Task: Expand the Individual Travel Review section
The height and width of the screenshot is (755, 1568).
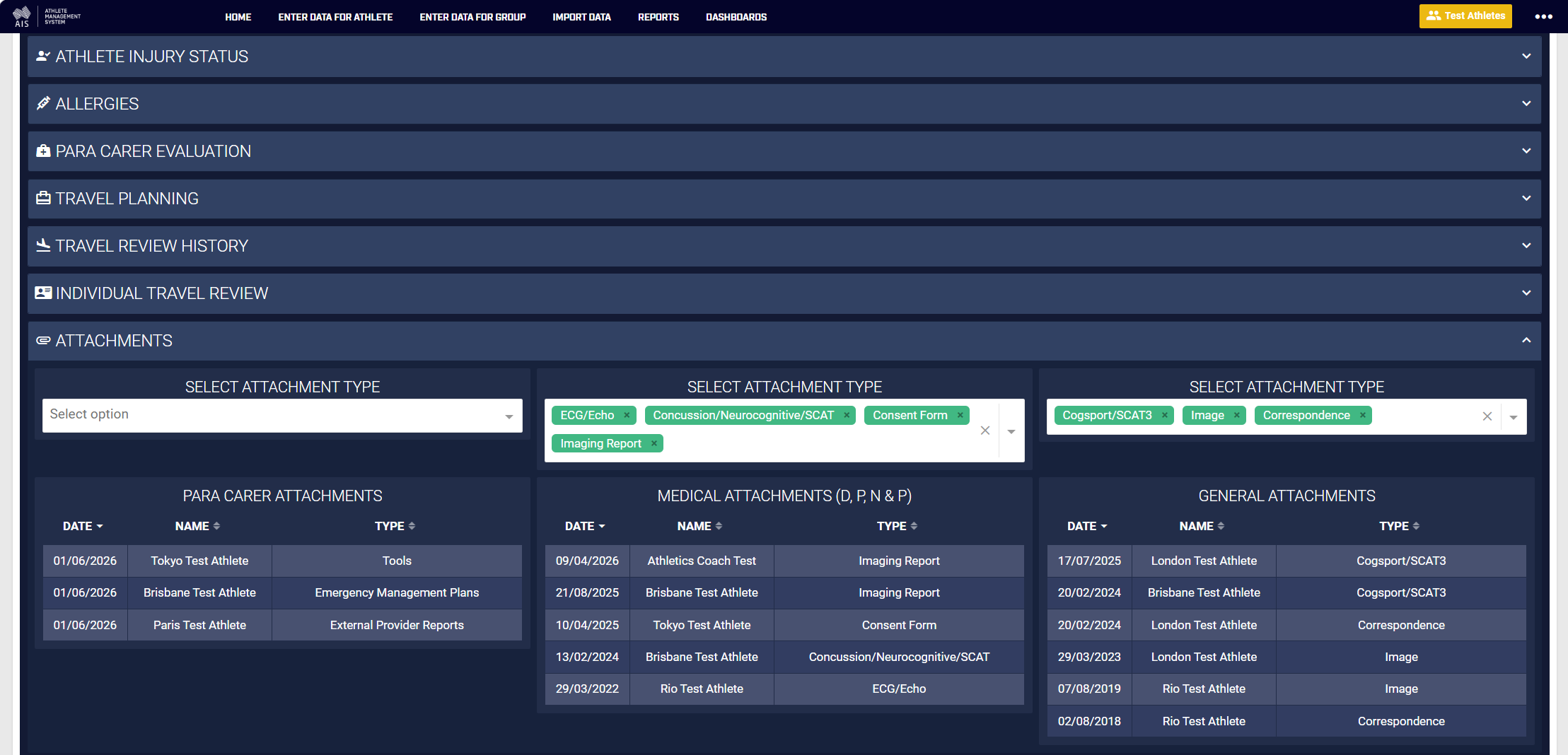Action: click(x=784, y=293)
